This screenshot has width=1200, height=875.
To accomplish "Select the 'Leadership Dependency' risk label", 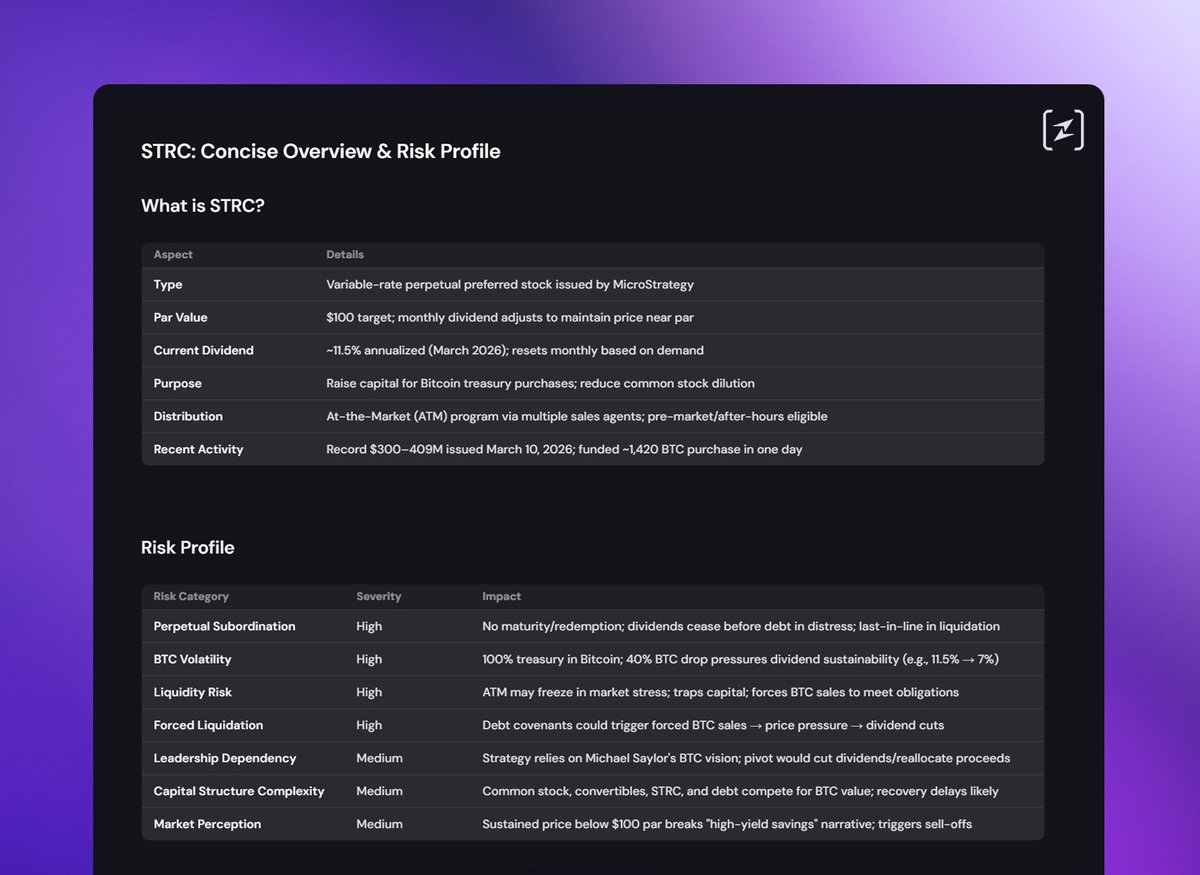I will 225,759.
